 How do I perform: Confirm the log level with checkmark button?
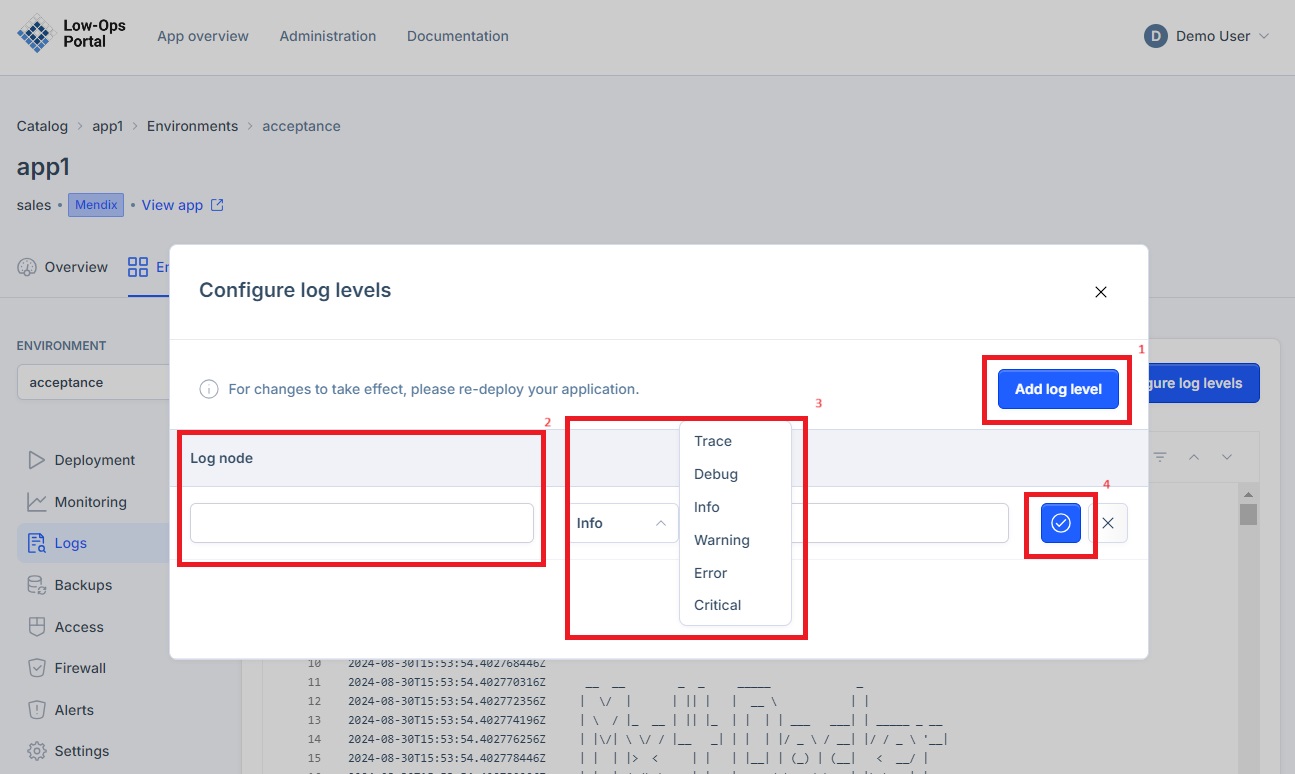[x=1061, y=523]
